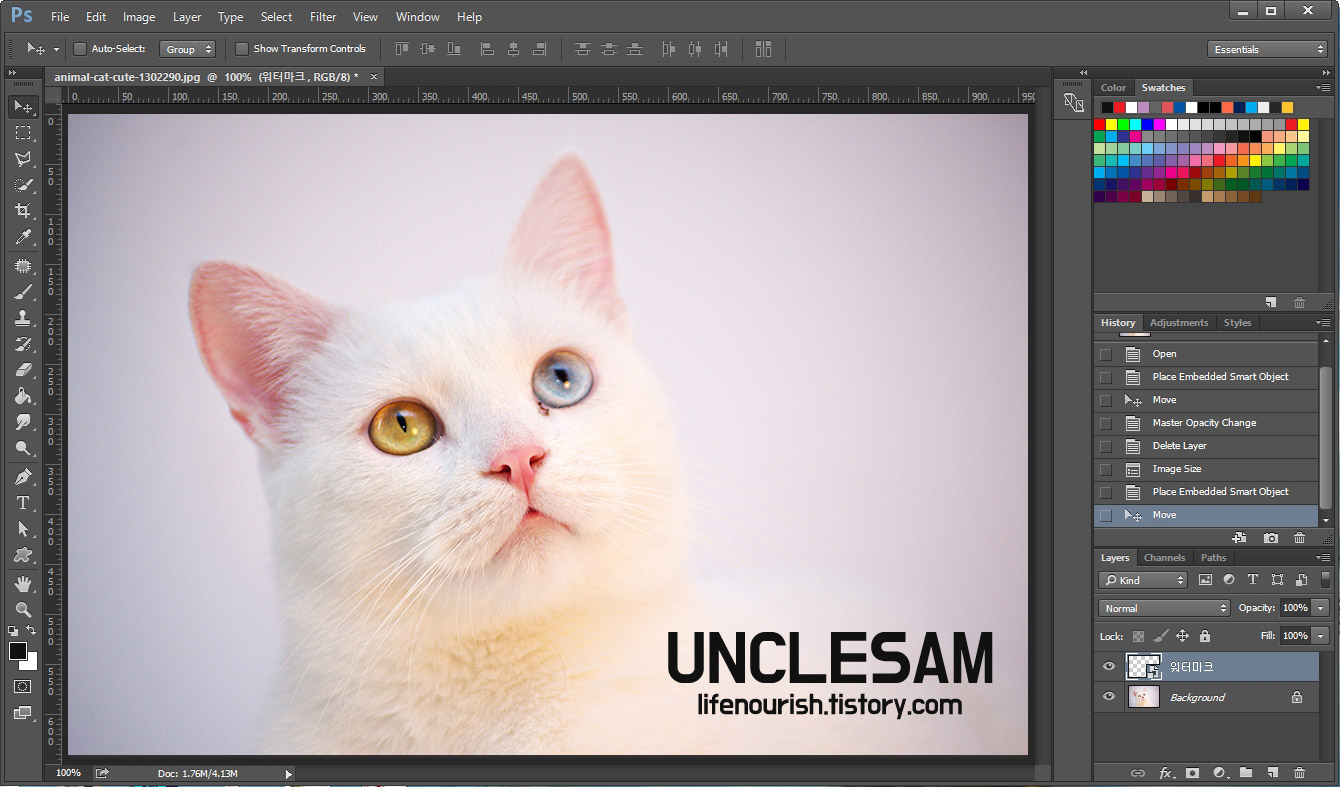Add a layer mask

(x=1192, y=773)
